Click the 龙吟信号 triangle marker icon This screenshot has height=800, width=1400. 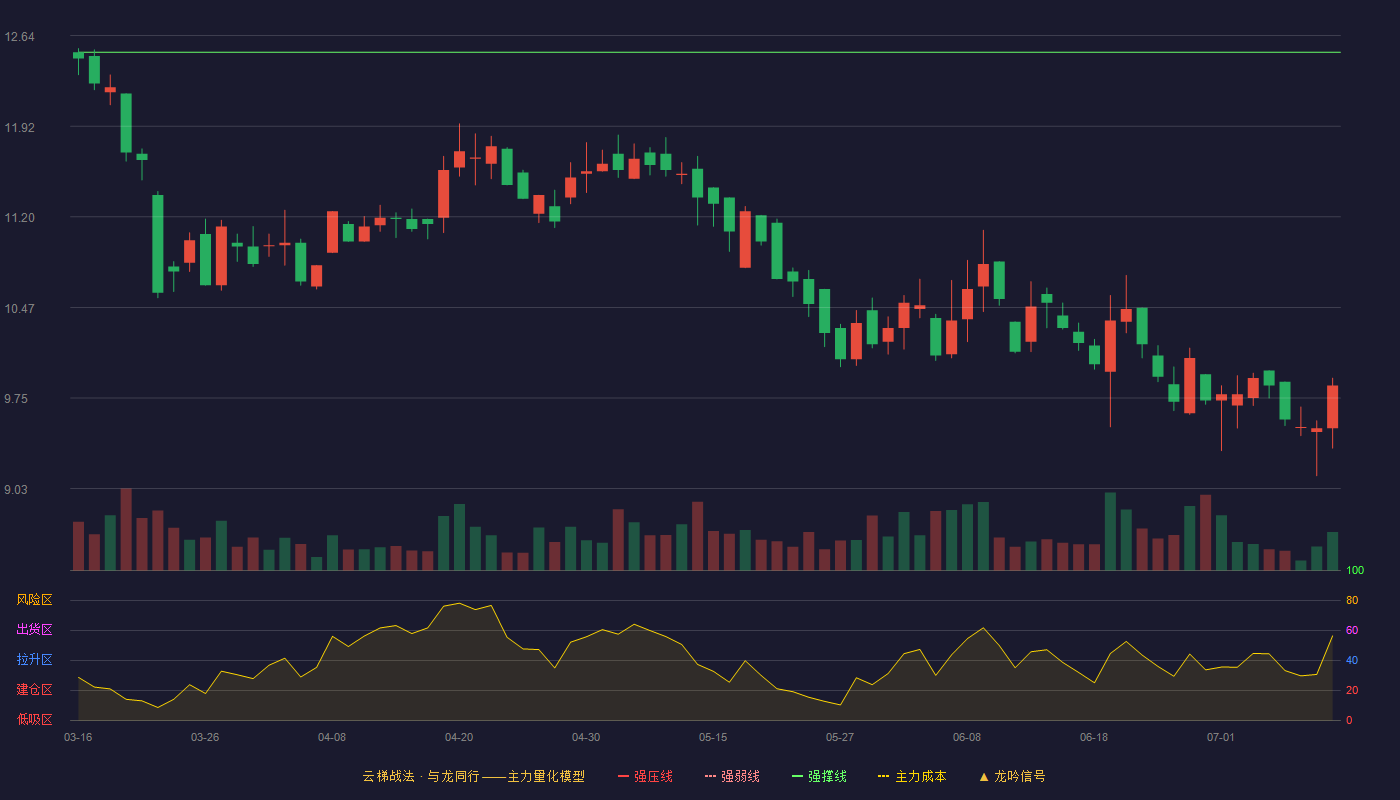pos(983,776)
